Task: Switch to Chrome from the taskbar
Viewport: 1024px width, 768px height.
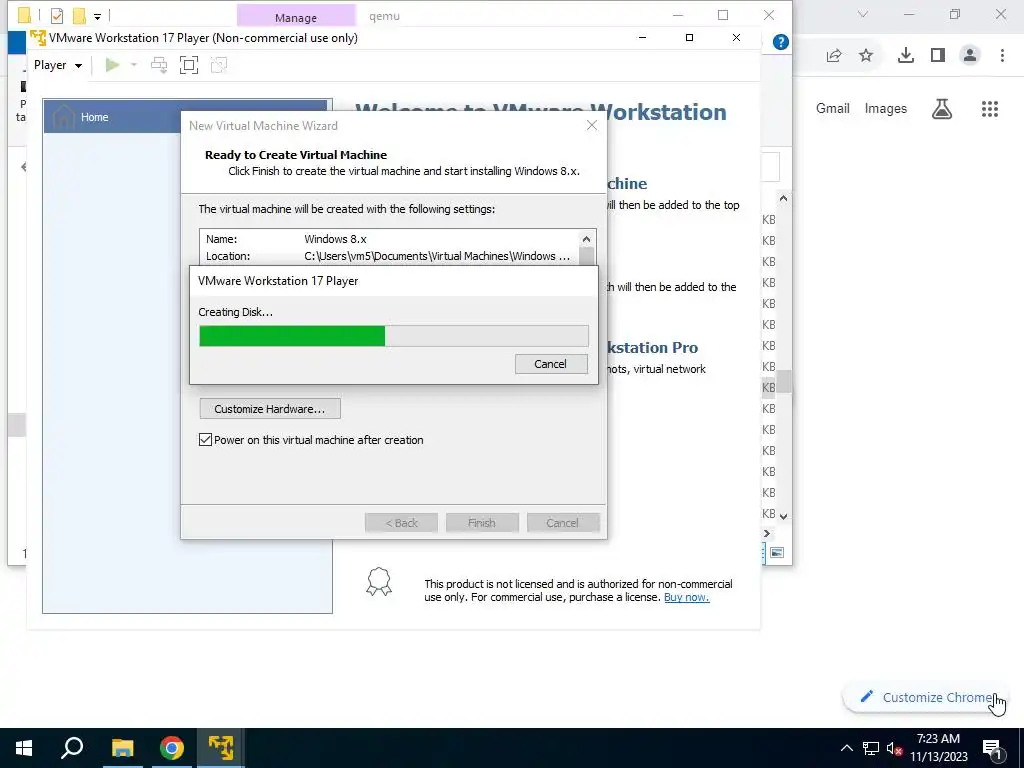Action: point(171,748)
